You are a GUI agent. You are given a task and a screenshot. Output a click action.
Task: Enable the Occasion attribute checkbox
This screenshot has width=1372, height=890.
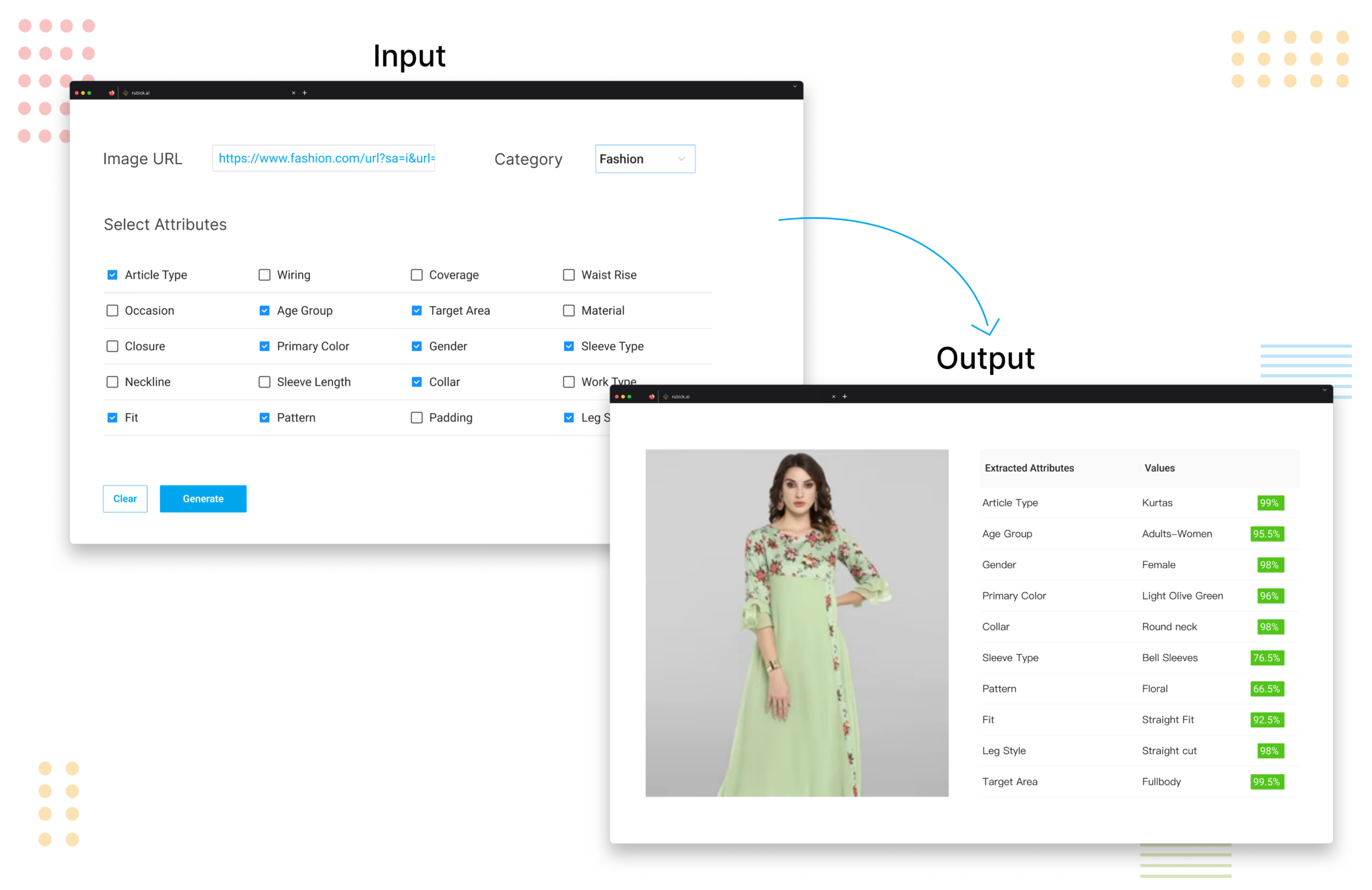click(x=112, y=310)
